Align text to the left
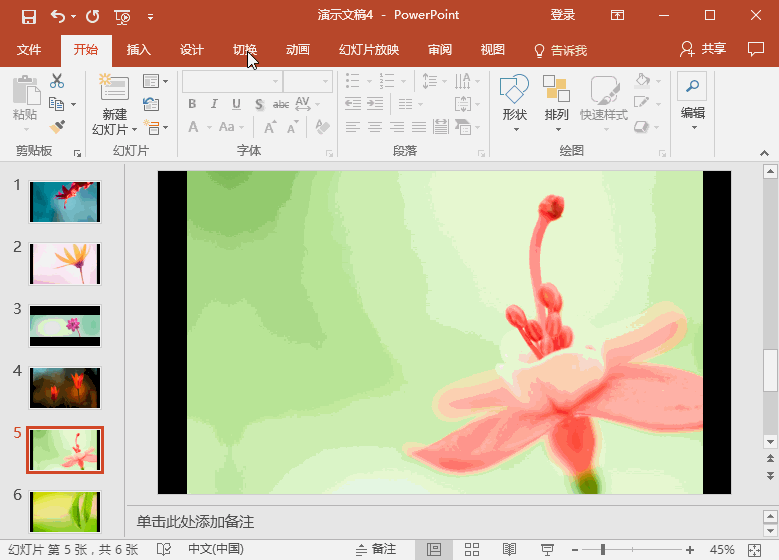Image resolution: width=779 pixels, height=560 pixels. pyautogui.click(x=353, y=127)
